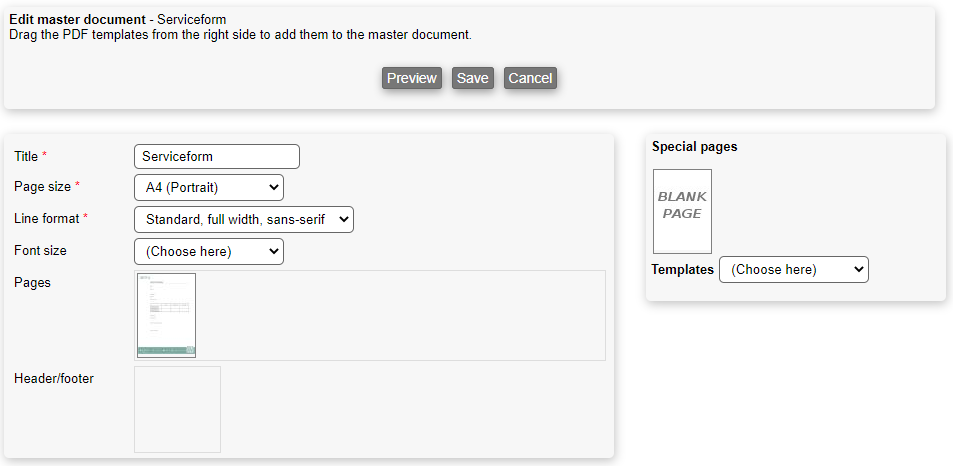Viewport: 953px width, 466px height.
Task: Click the Special pages heading
Action: coord(694,146)
